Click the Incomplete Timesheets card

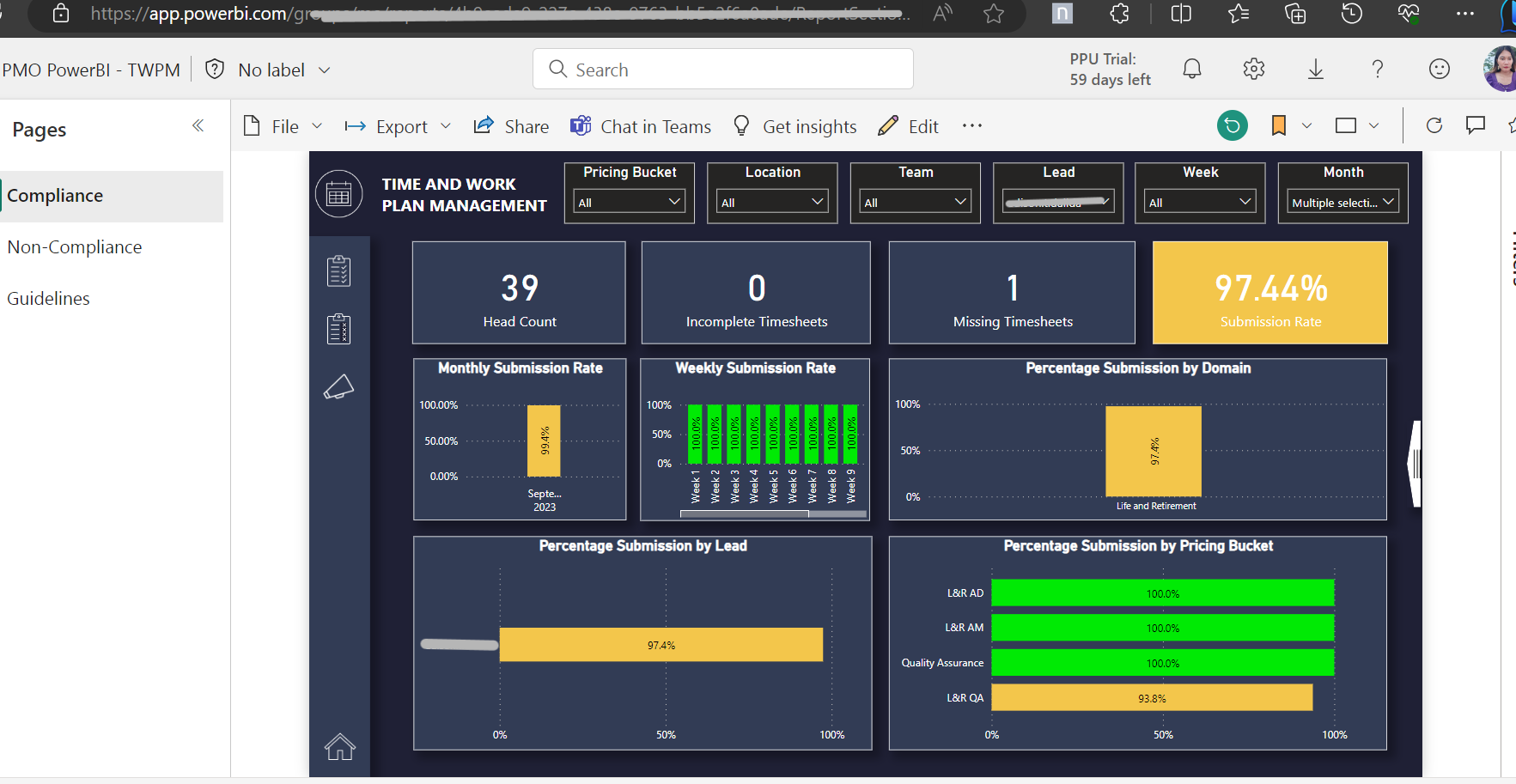coord(756,293)
